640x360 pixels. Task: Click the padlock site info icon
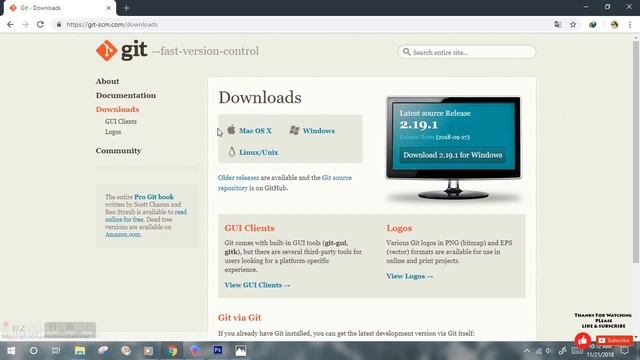[59, 24]
